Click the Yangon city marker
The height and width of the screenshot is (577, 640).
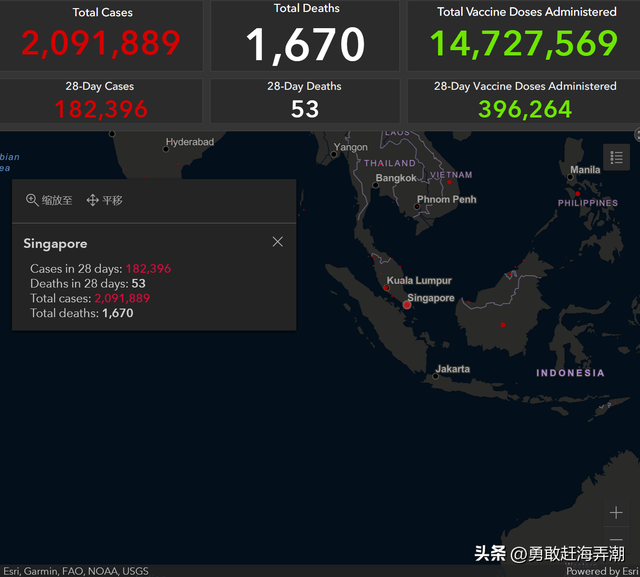click(x=334, y=154)
